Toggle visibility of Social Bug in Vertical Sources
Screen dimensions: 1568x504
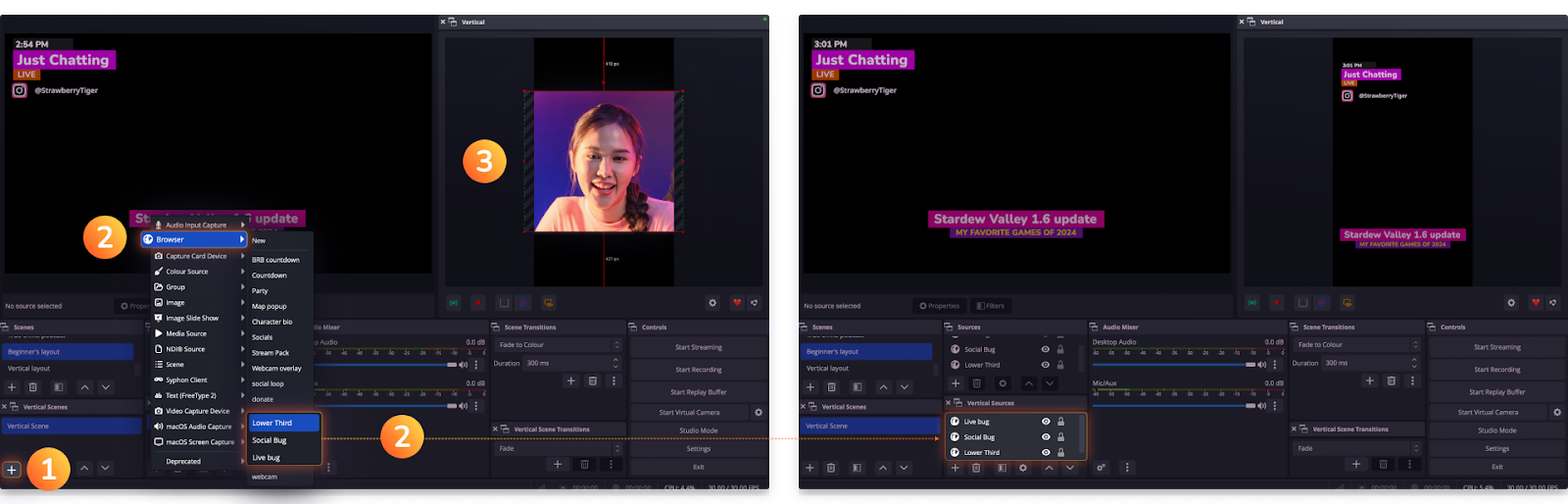1046,437
